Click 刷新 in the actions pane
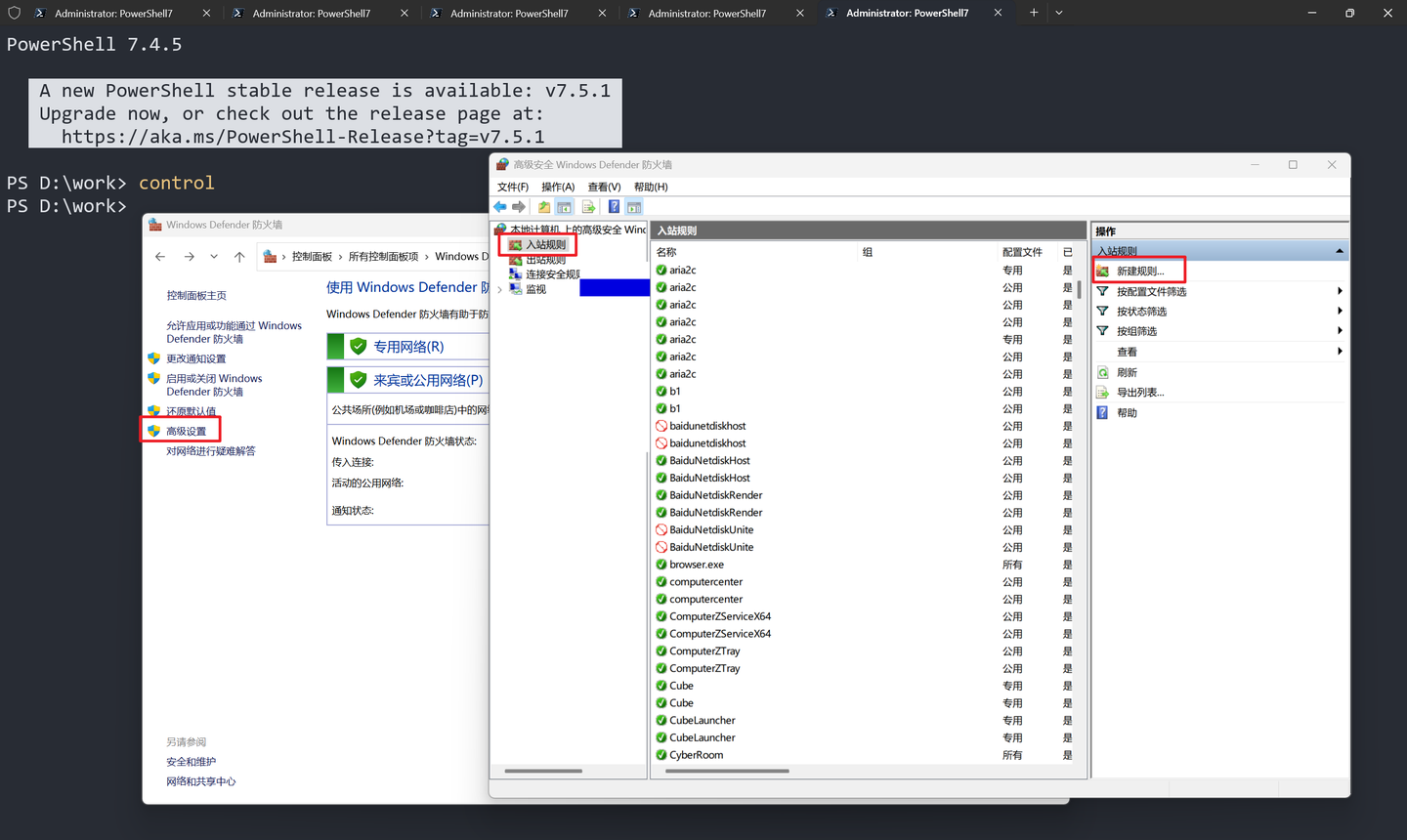Screen dimensions: 1407x840 point(1127,373)
